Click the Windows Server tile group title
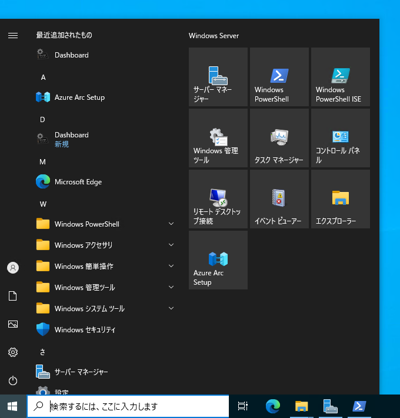400x418 pixels. pyautogui.click(x=214, y=36)
